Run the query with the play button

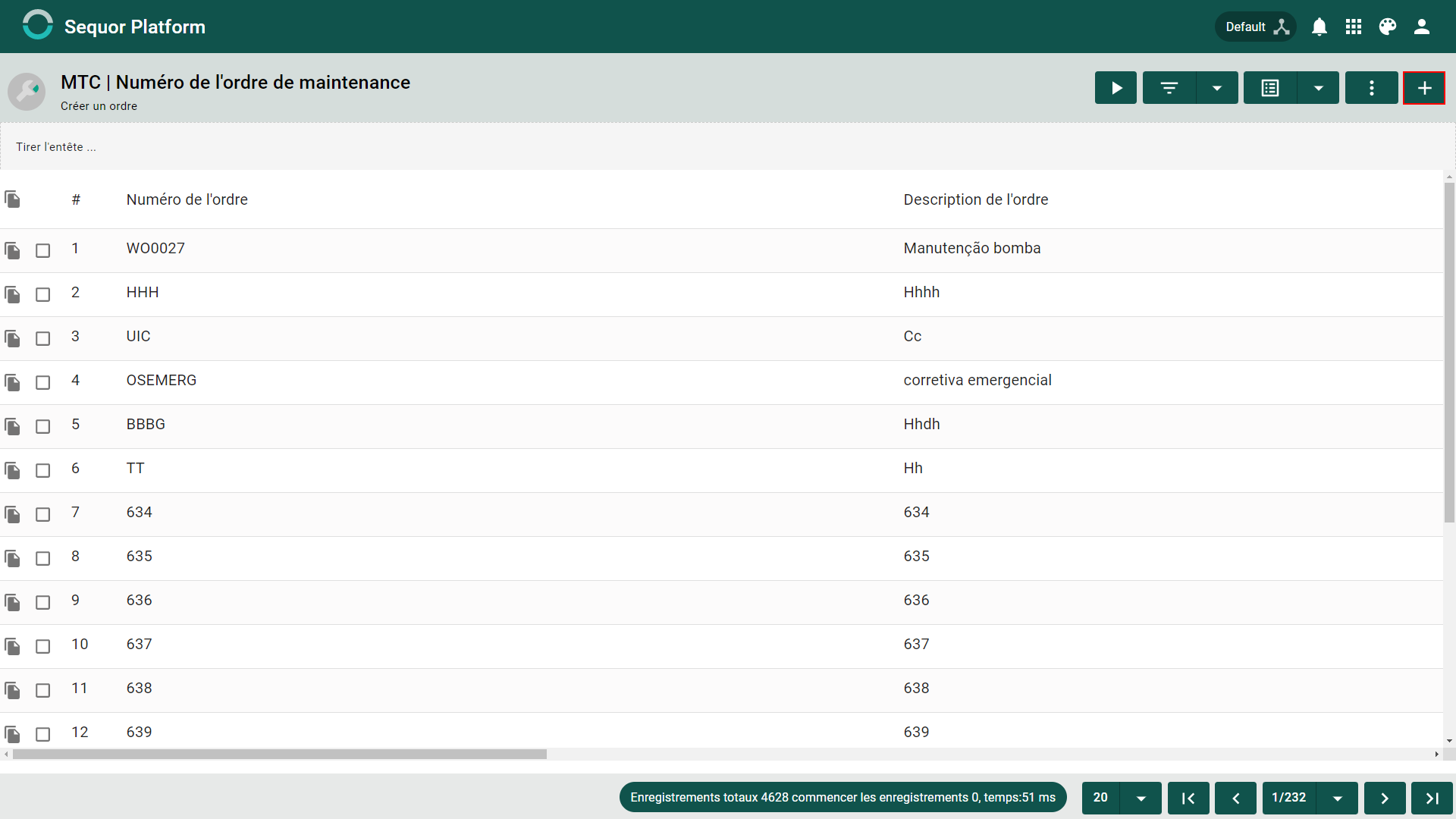(1116, 88)
